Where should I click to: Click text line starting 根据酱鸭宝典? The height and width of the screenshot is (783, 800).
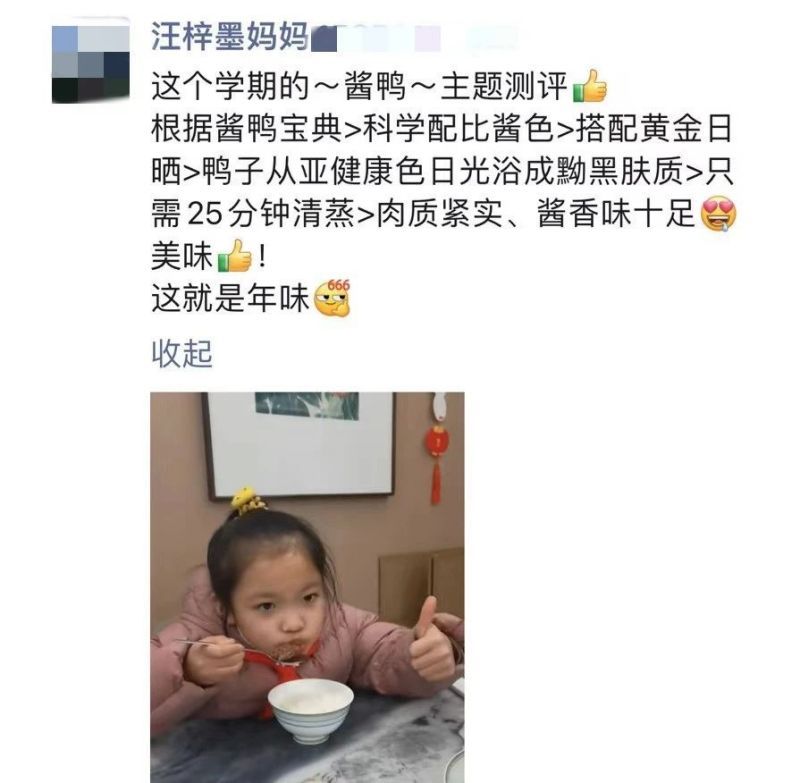pos(442,129)
